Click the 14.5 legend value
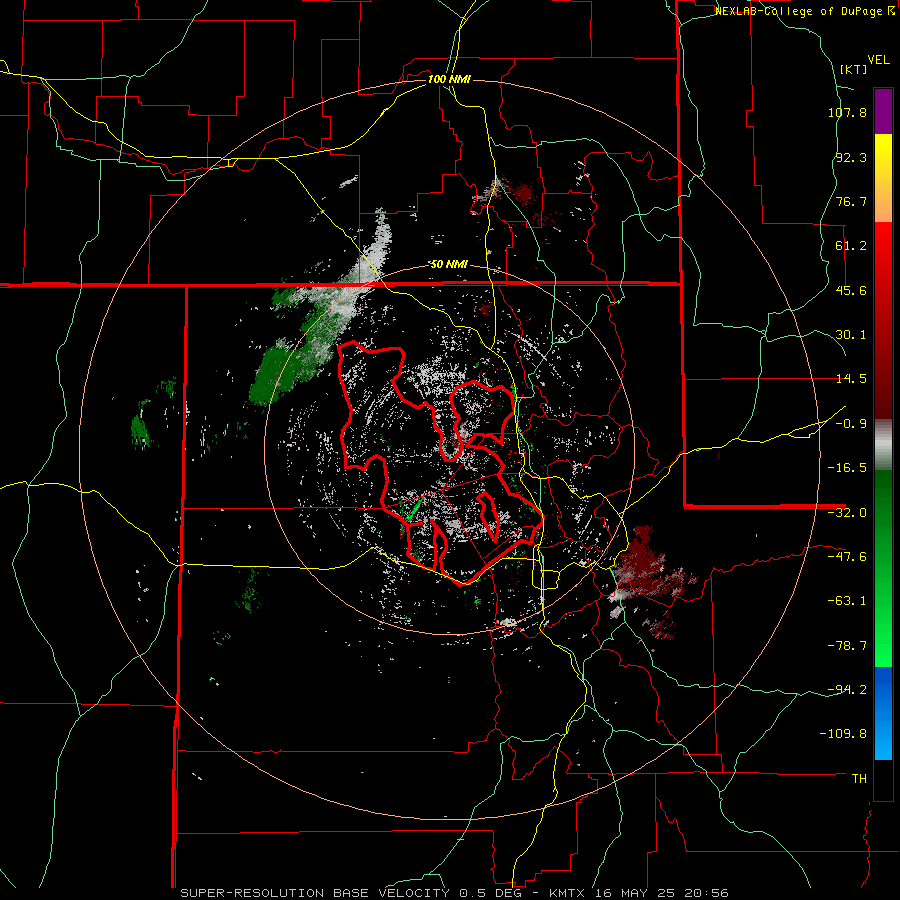Viewport: 900px width, 900px height. pos(851,379)
